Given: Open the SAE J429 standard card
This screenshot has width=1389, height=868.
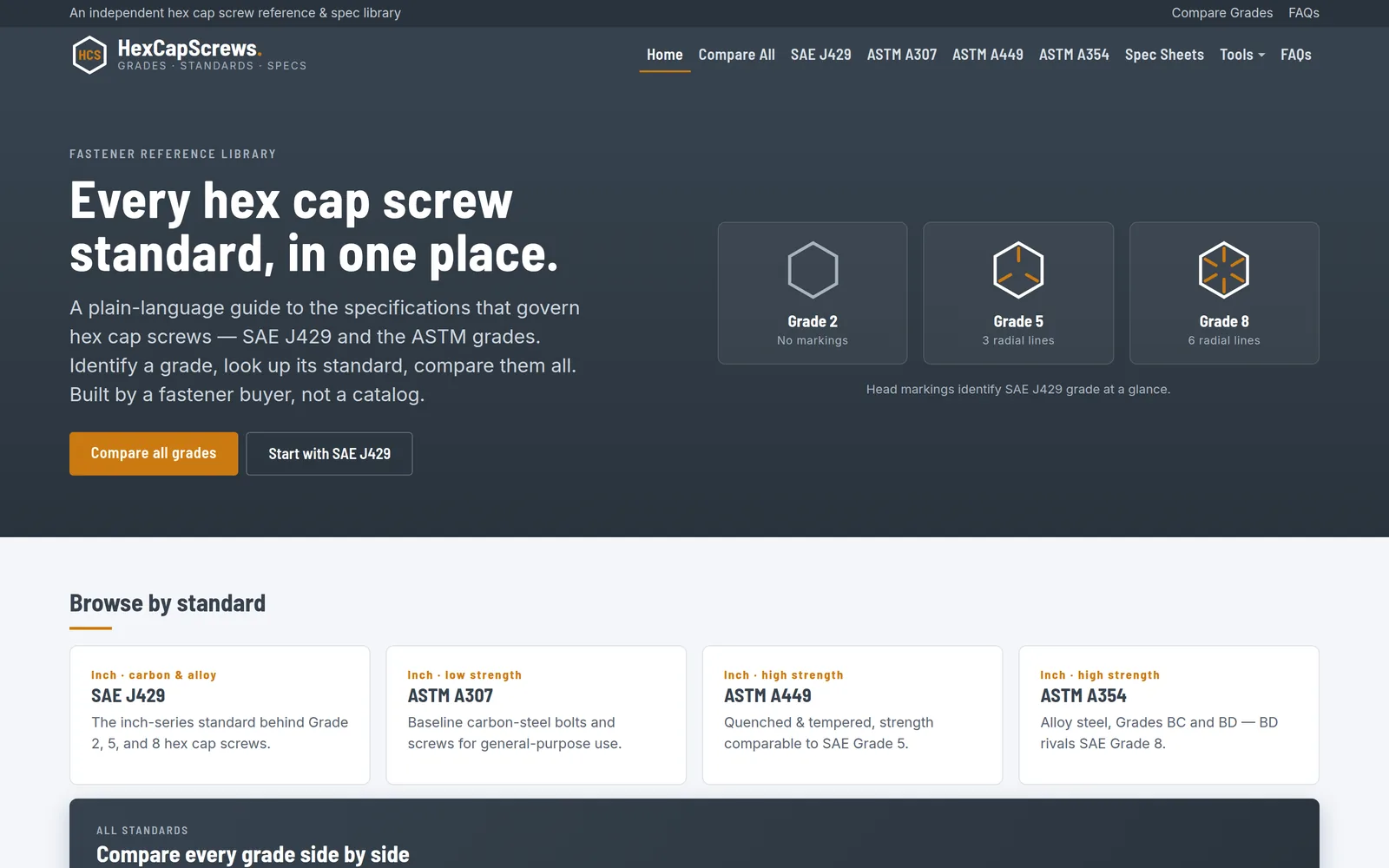Looking at the screenshot, I should [220, 714].
